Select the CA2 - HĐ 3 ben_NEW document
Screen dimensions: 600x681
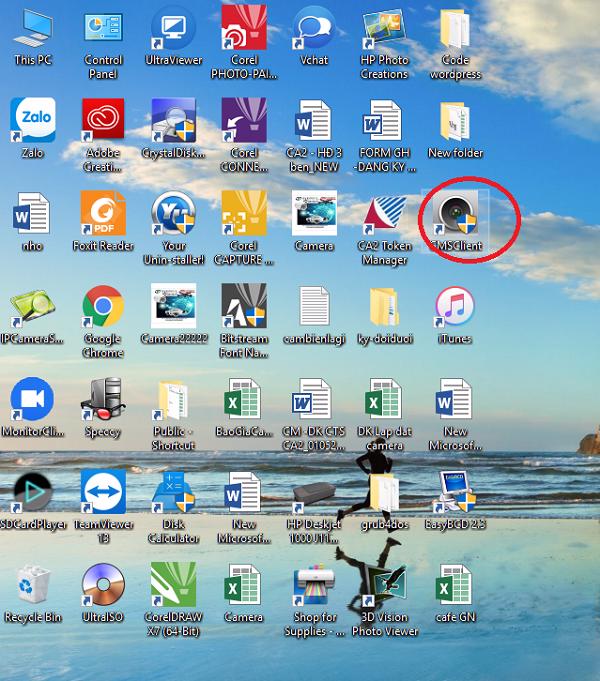click(314, 120)
